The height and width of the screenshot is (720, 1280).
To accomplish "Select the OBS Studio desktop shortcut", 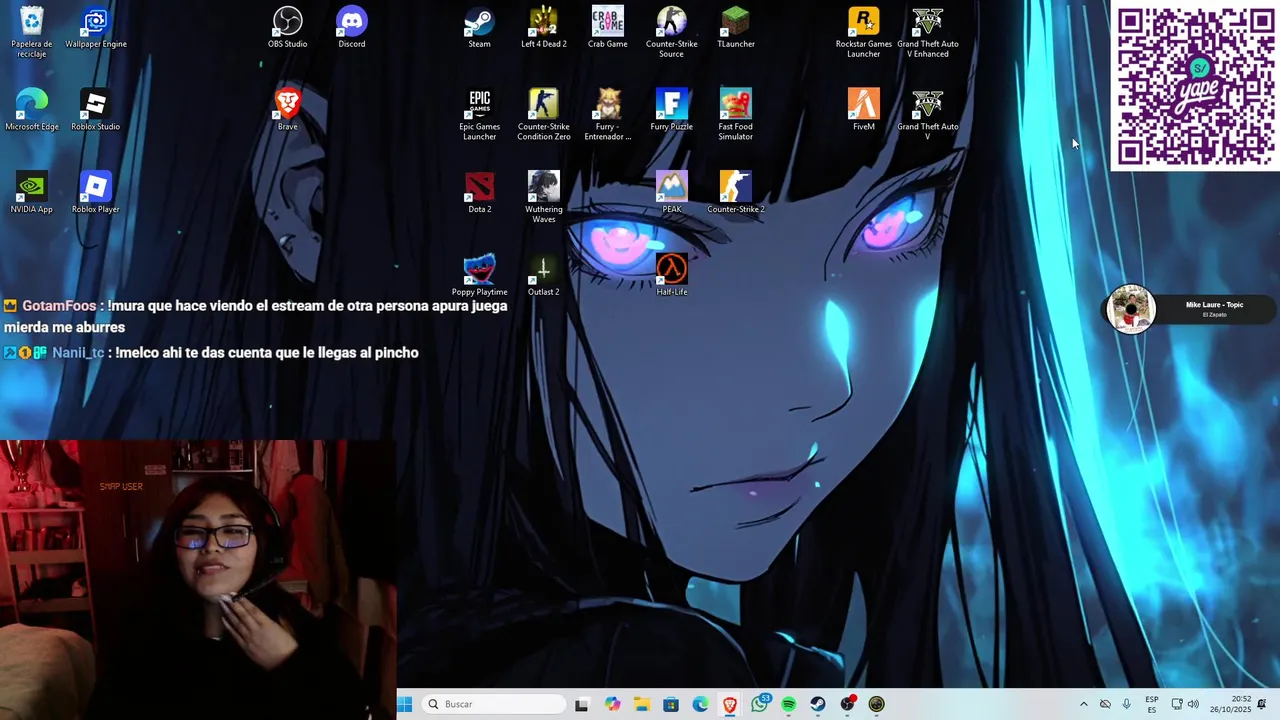I will coord(288,28).
